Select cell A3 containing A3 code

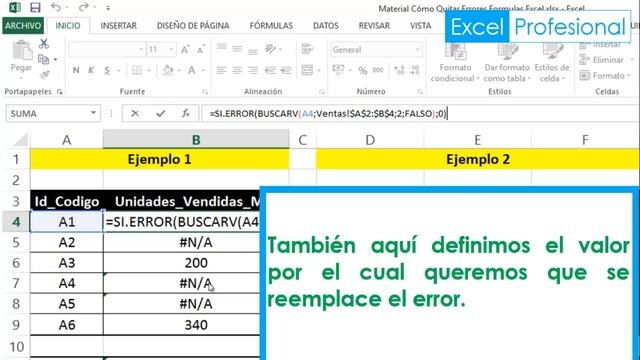click(x=67, y=263)
